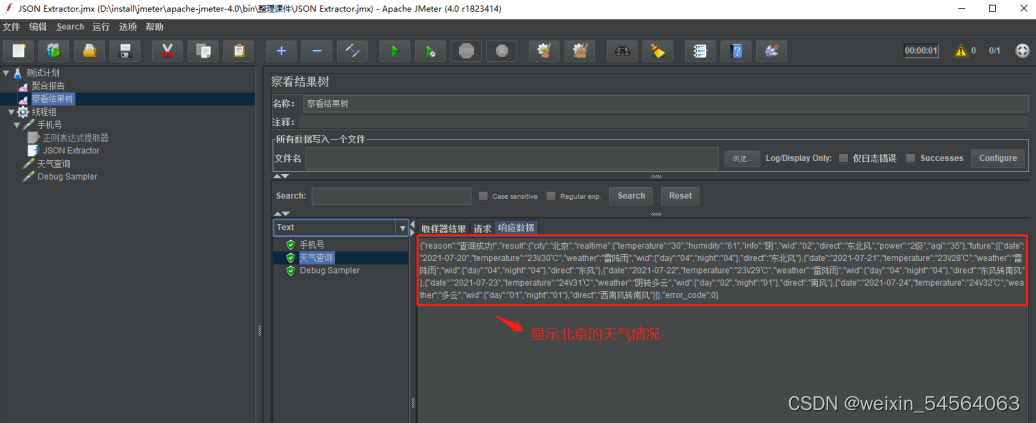Select 天气查询 sampler in the test tree
Viewport: 1036px width, 423px height.
(x=54, y=163)
